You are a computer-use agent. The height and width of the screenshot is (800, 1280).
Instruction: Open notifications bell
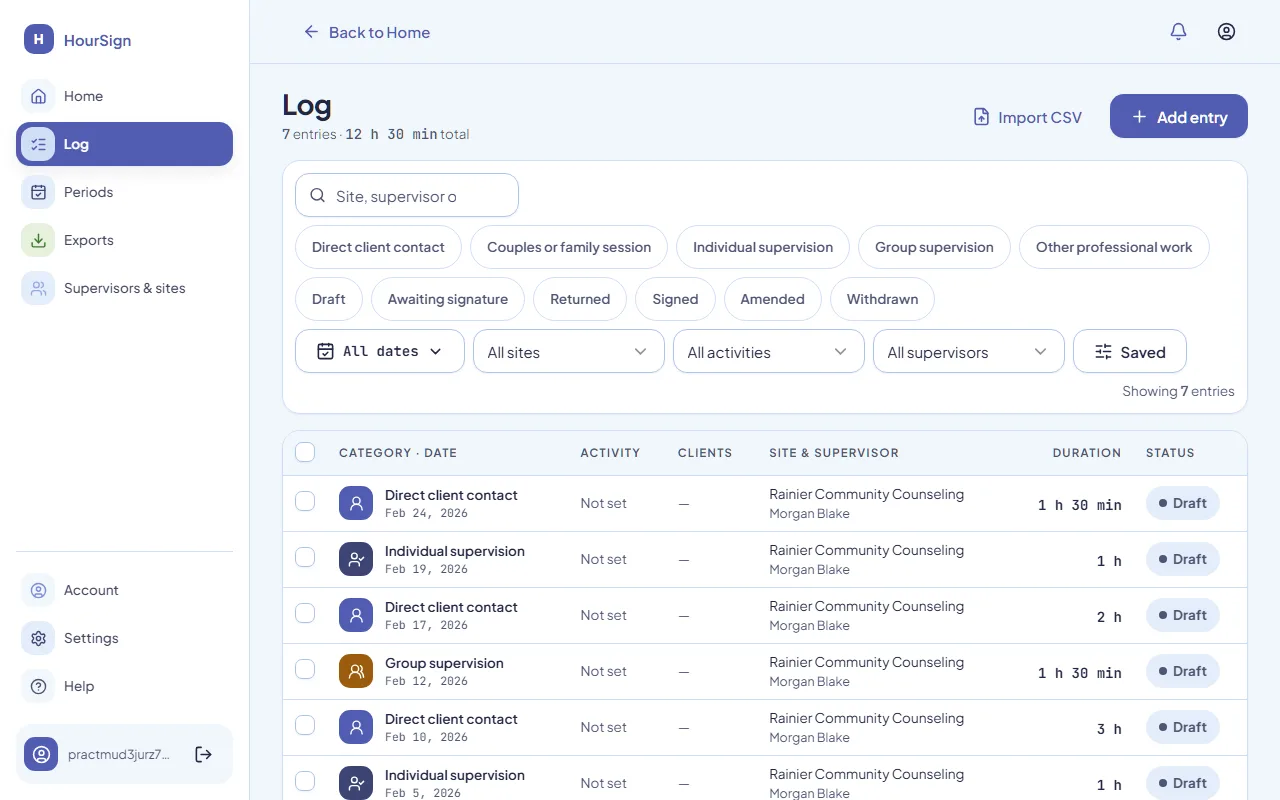(x=1178, y=32)
